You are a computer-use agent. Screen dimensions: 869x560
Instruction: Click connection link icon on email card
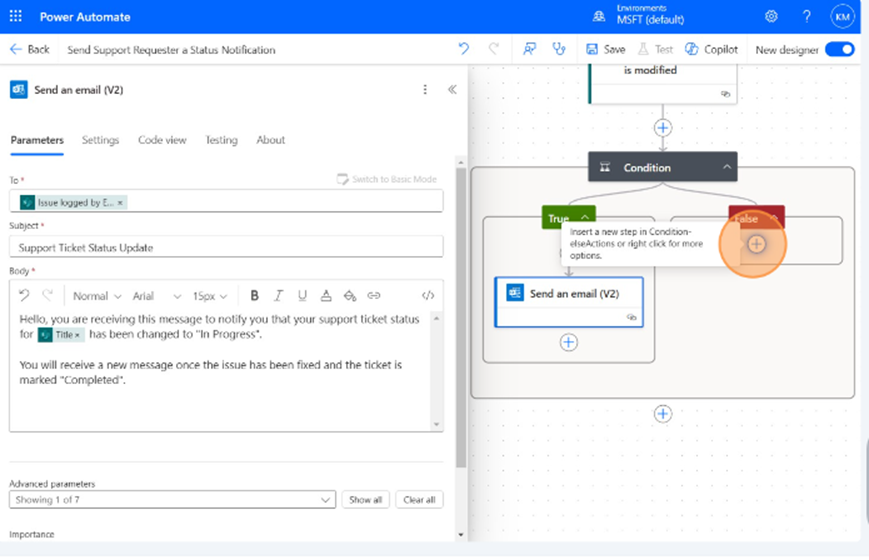click(x=631, y=317)
